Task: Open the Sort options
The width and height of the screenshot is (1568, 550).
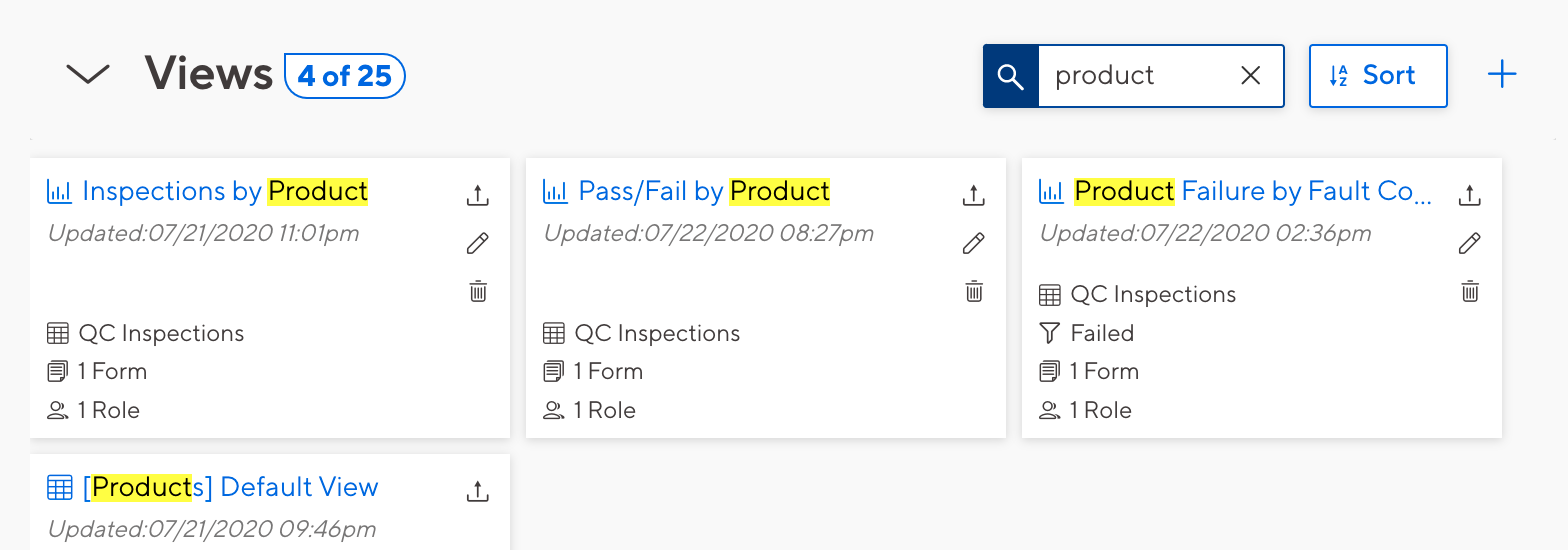Action: pos(1377,76)
